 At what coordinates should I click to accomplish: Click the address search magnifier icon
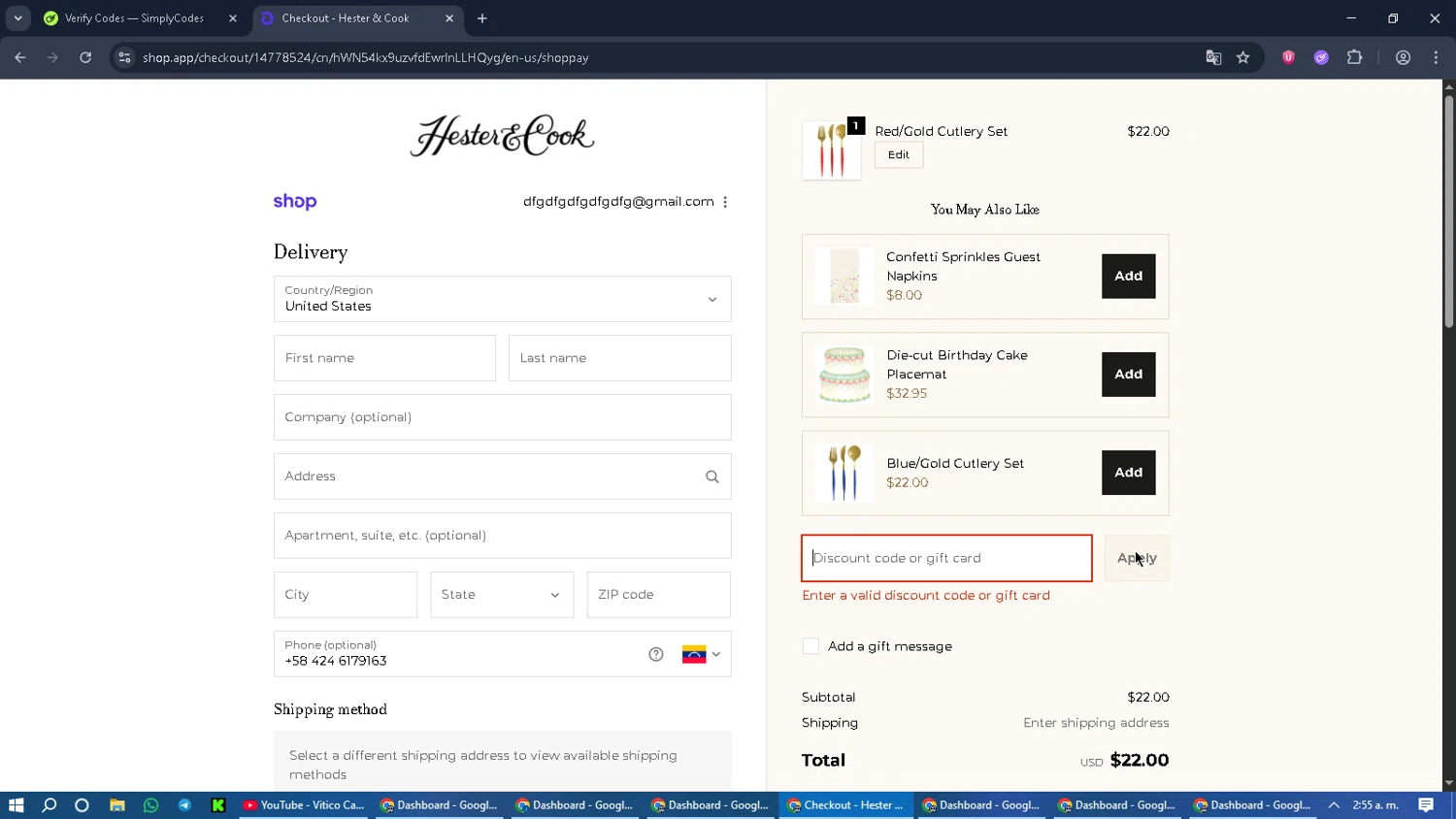(x=712, y=476)
